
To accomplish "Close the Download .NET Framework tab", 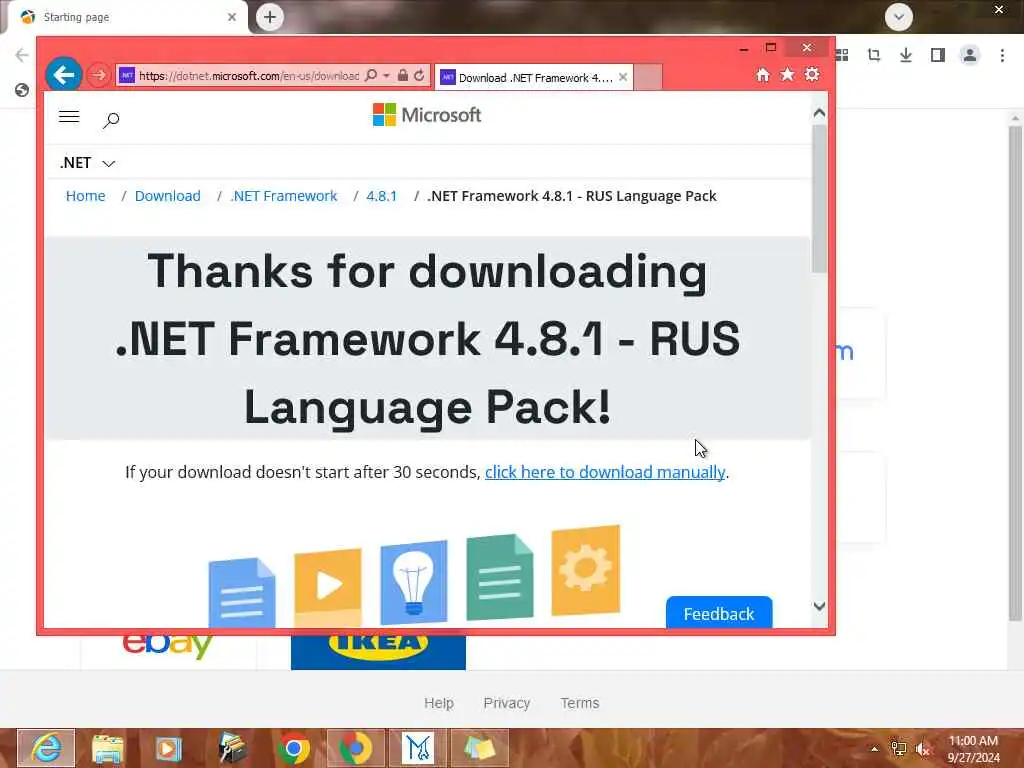I will pos(623,77).
